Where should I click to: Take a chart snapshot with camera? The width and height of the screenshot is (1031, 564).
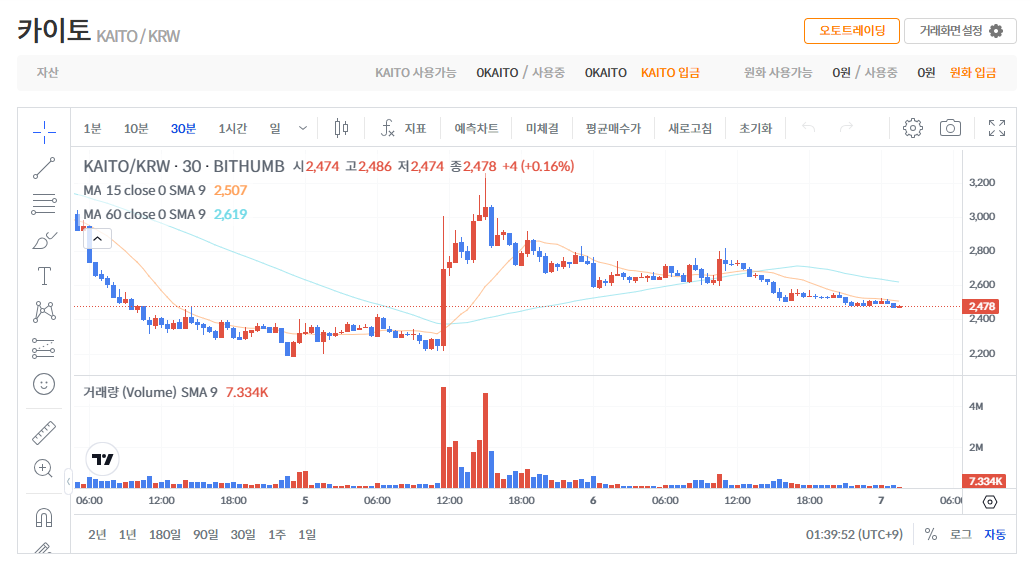tap(950, 128)
